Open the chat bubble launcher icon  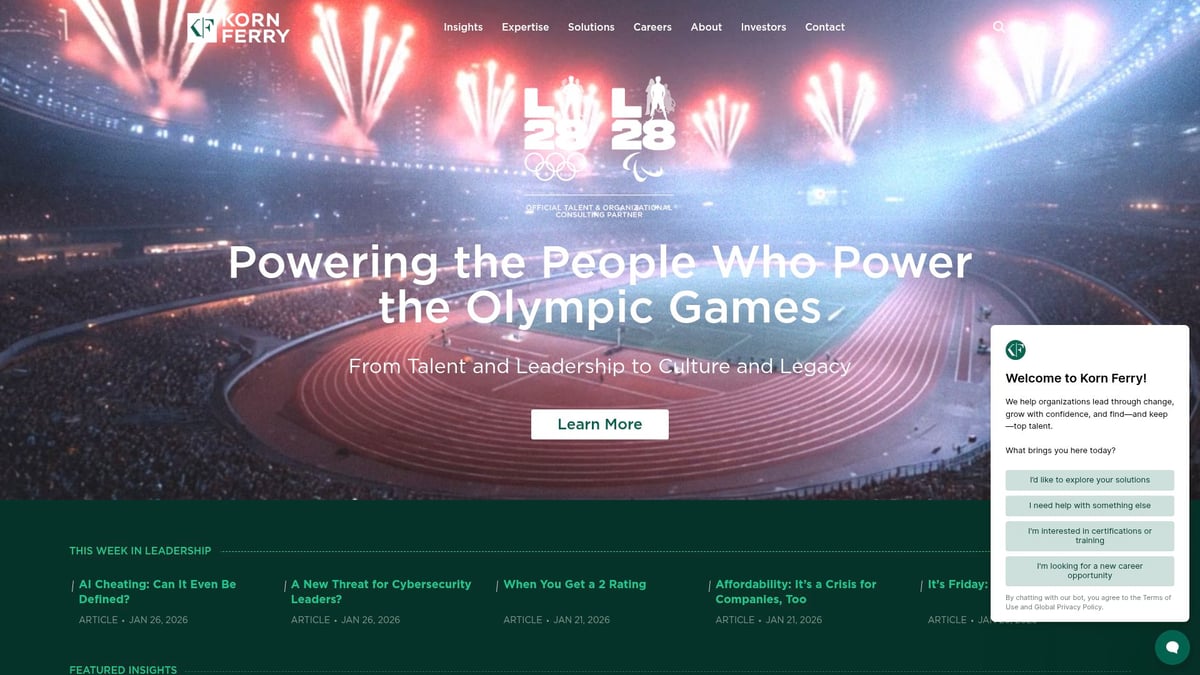coord(1172,647)
